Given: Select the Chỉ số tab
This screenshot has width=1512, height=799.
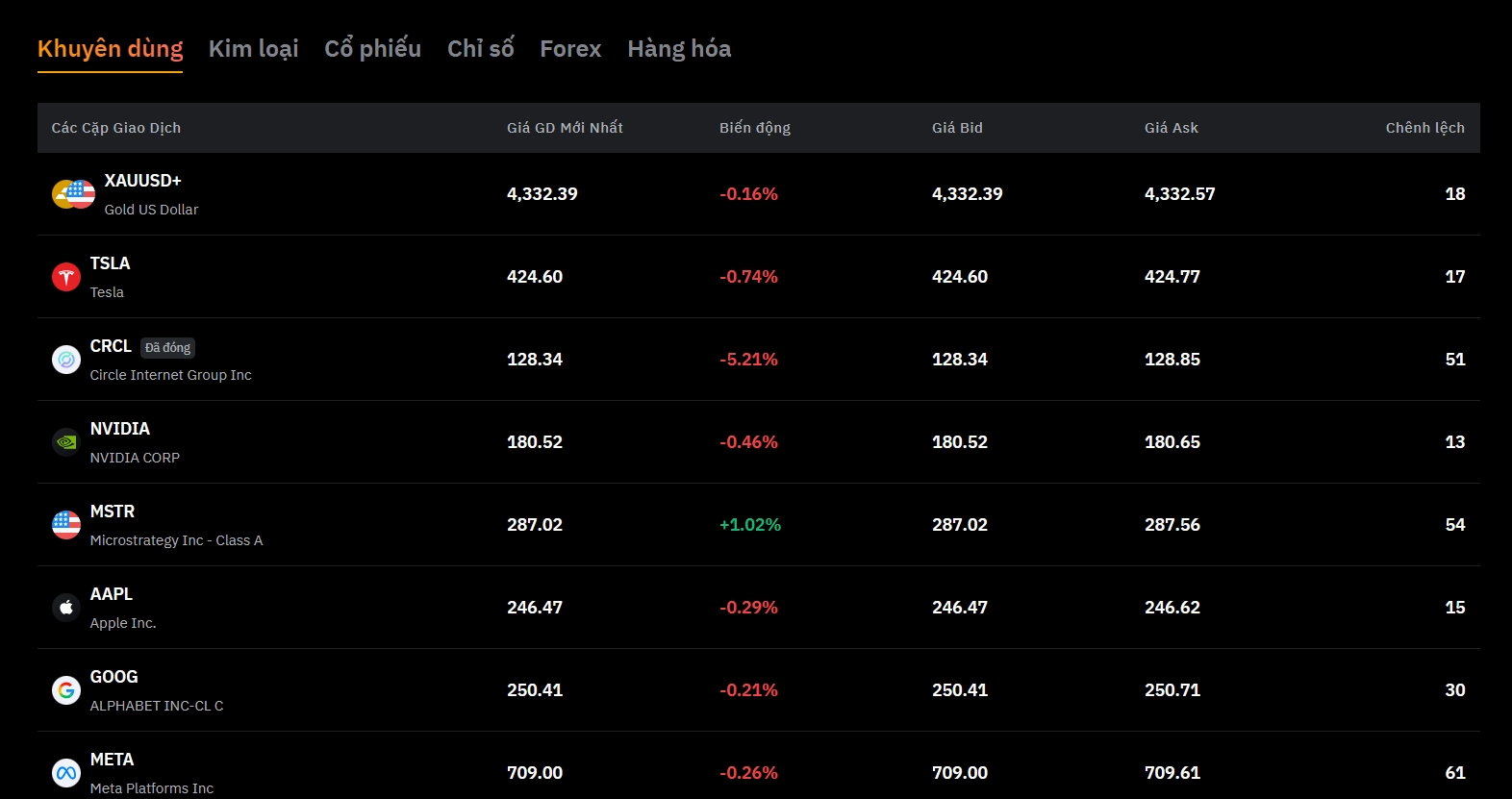Looking at the screenshot, I should 480,49.
